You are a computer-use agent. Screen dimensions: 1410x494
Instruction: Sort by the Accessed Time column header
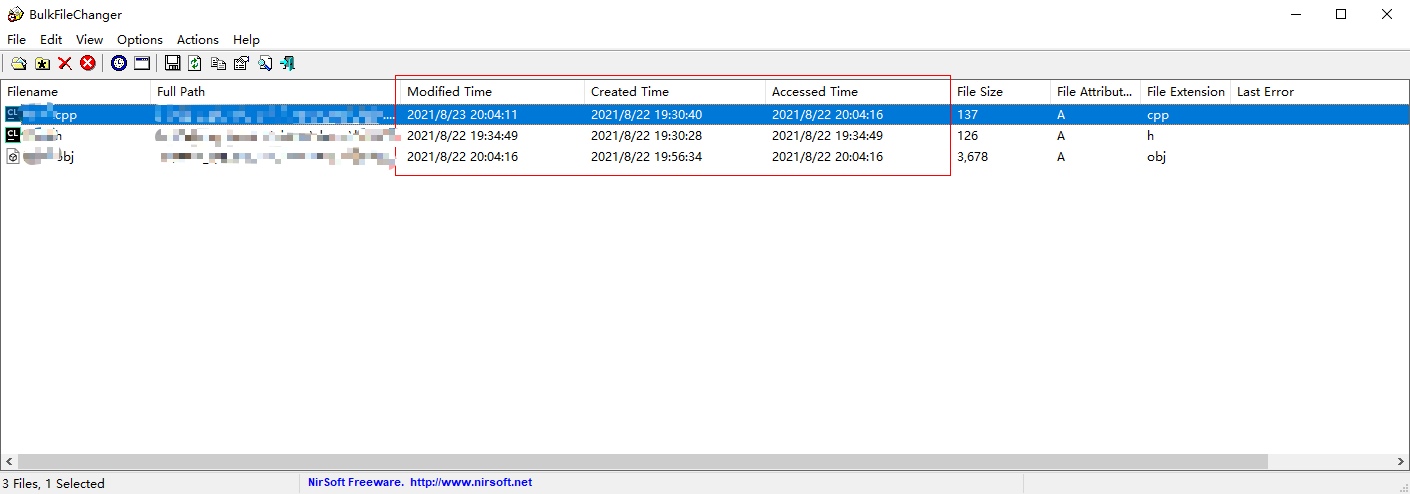coord(858,92)
